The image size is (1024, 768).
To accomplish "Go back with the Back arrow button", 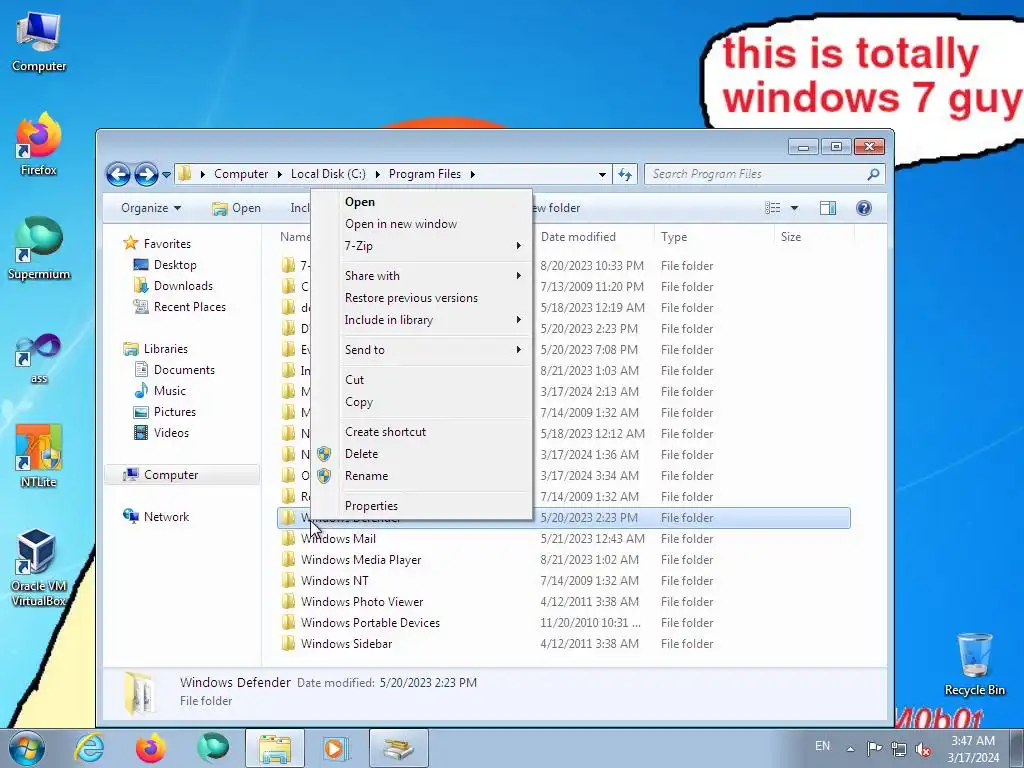I will point(118,174).
